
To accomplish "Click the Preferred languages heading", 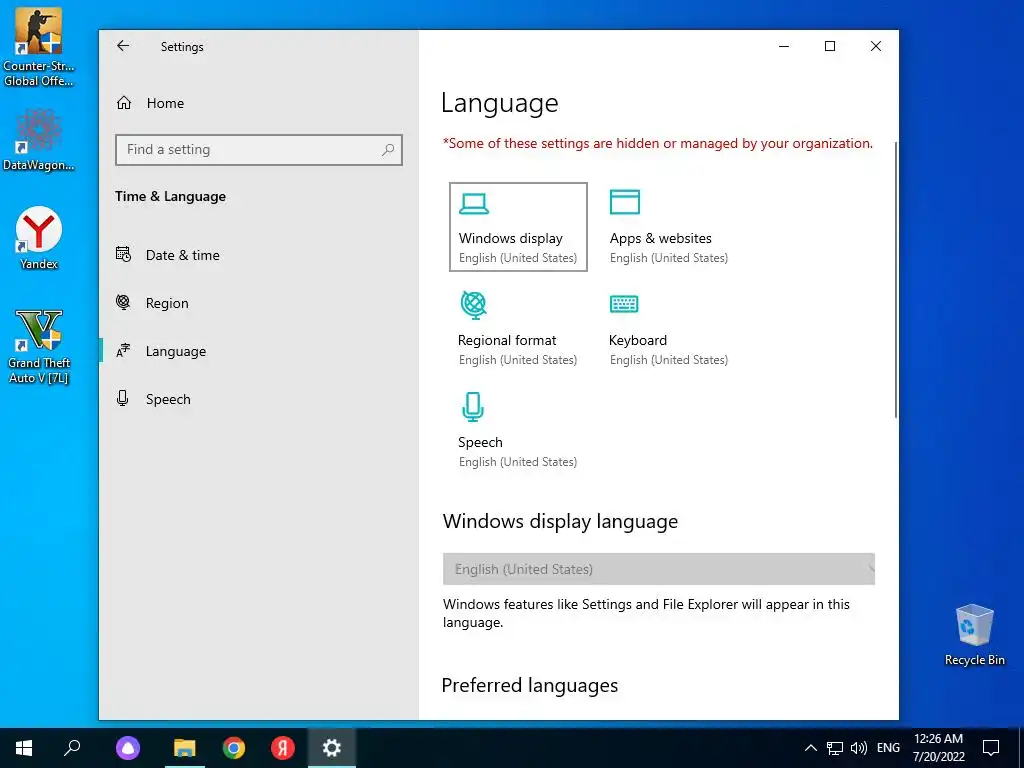I will [x=530, y=685].
